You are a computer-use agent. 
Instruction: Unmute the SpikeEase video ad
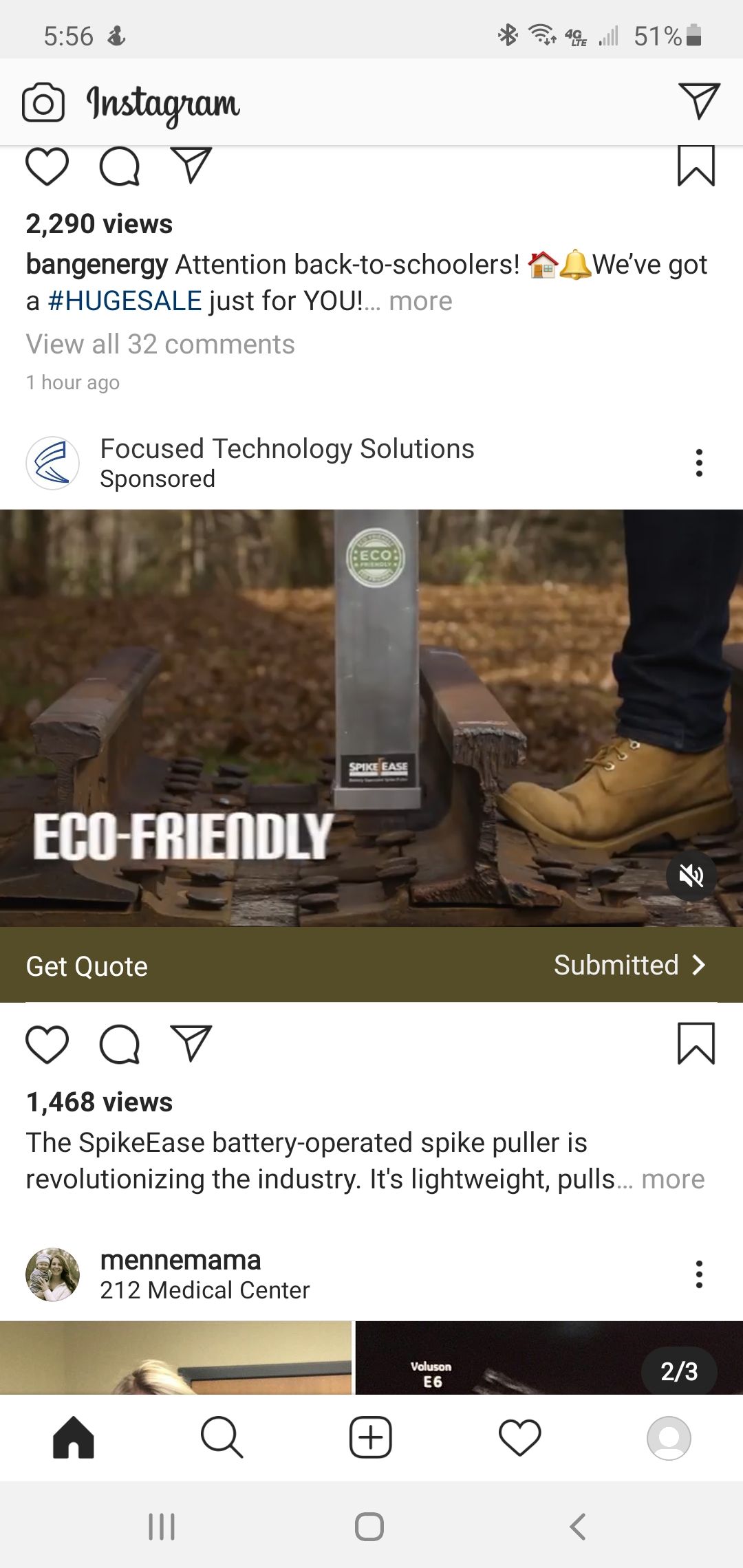click(691, 875)
